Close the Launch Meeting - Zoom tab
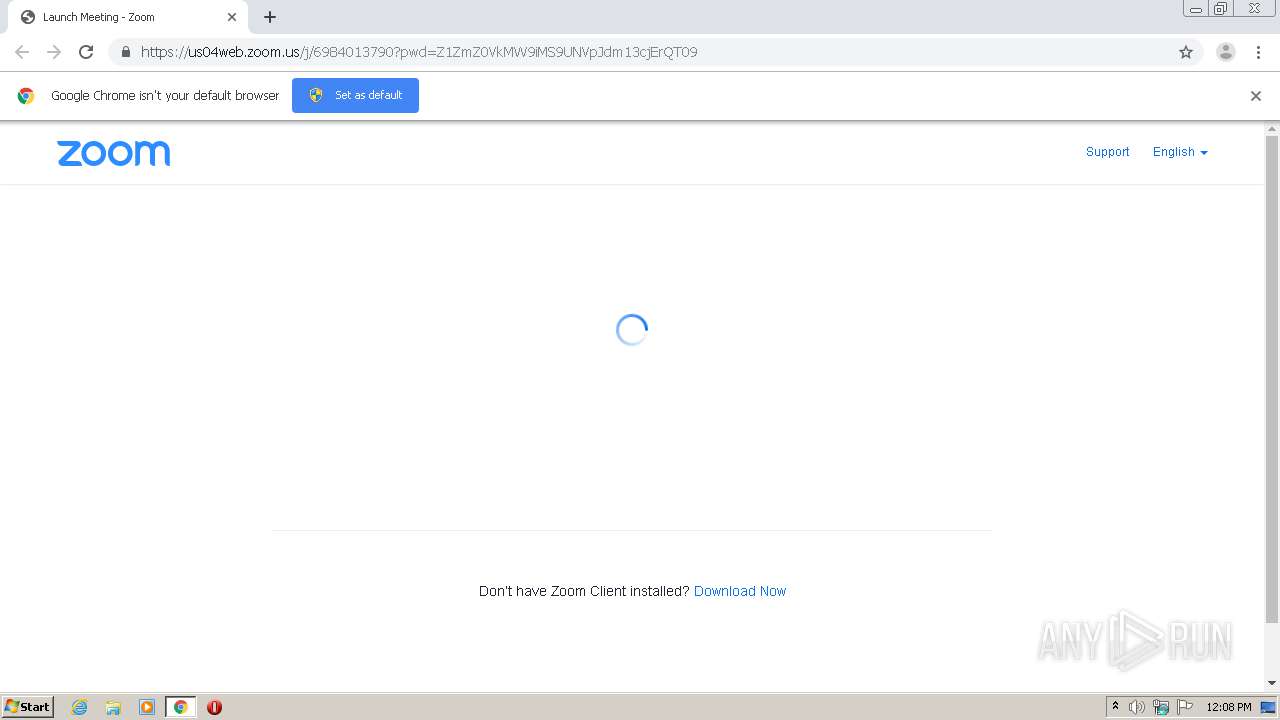 point(232,17)
